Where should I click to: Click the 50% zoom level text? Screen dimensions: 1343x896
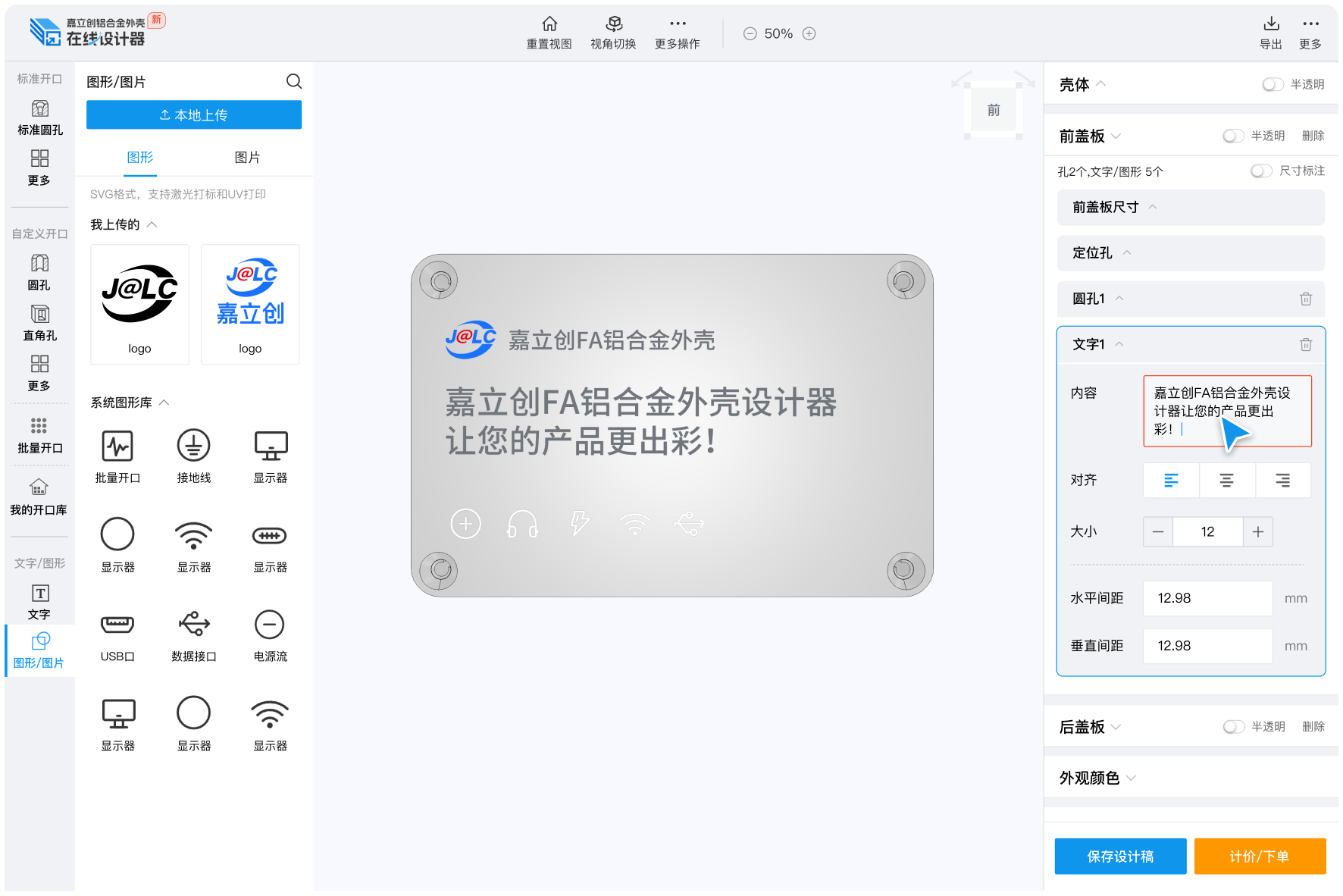pyautogui.click(x=778, y=33)
